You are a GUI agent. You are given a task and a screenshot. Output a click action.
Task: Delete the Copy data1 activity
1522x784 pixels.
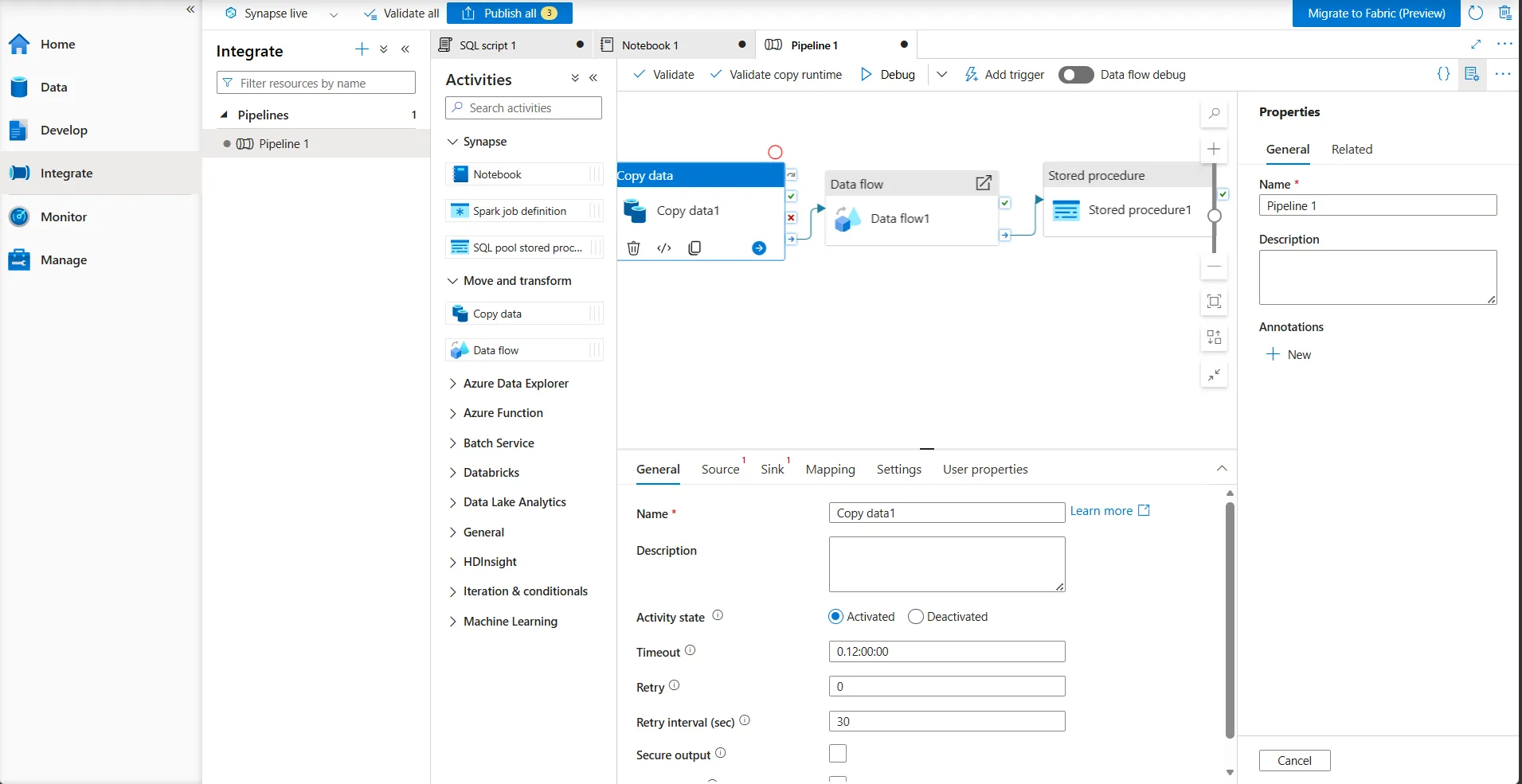[x=634, y=248]
